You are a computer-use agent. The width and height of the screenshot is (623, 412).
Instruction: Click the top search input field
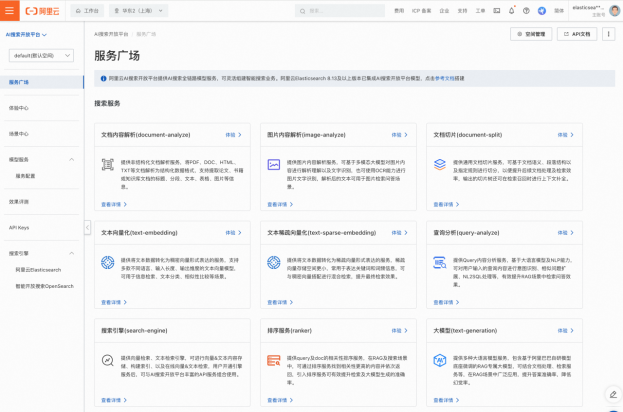(340, 11)
